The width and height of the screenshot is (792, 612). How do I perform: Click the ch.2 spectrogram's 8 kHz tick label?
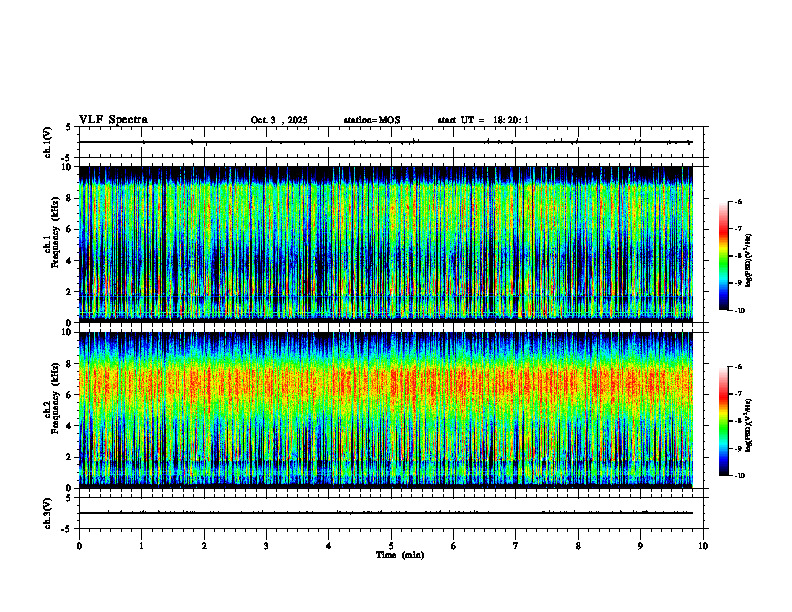tap(69, 364)
